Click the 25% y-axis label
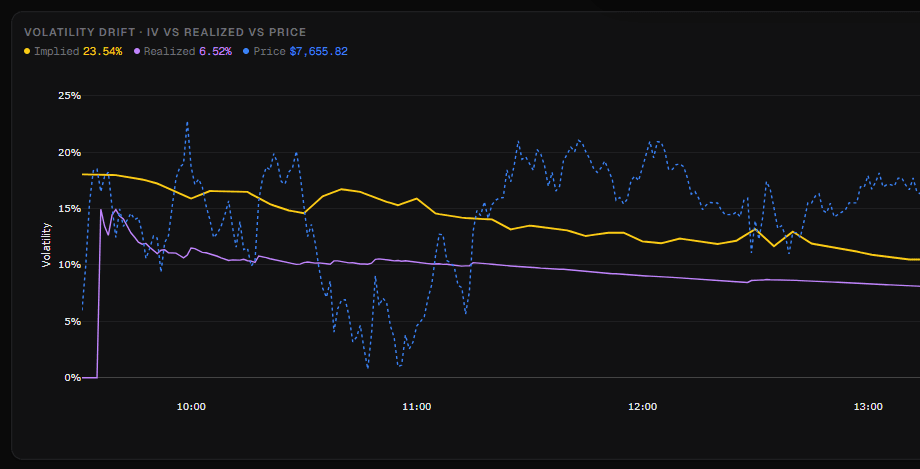 (x=69, y=96)
